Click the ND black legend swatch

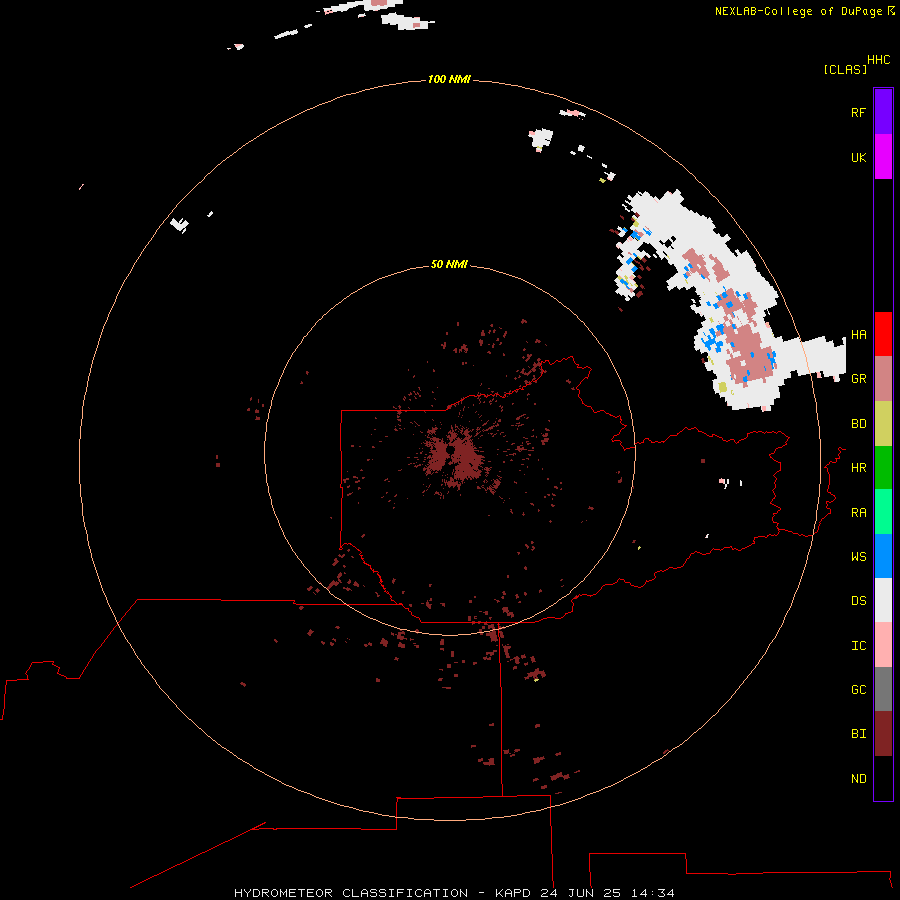[x=883, y=778]
